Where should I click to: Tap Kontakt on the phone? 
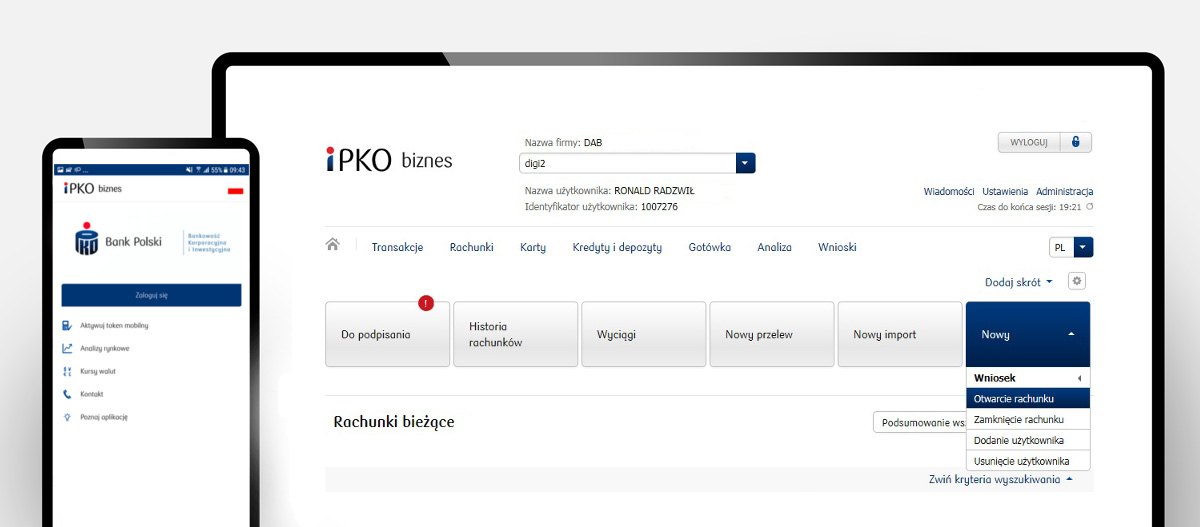pos(92,394)
